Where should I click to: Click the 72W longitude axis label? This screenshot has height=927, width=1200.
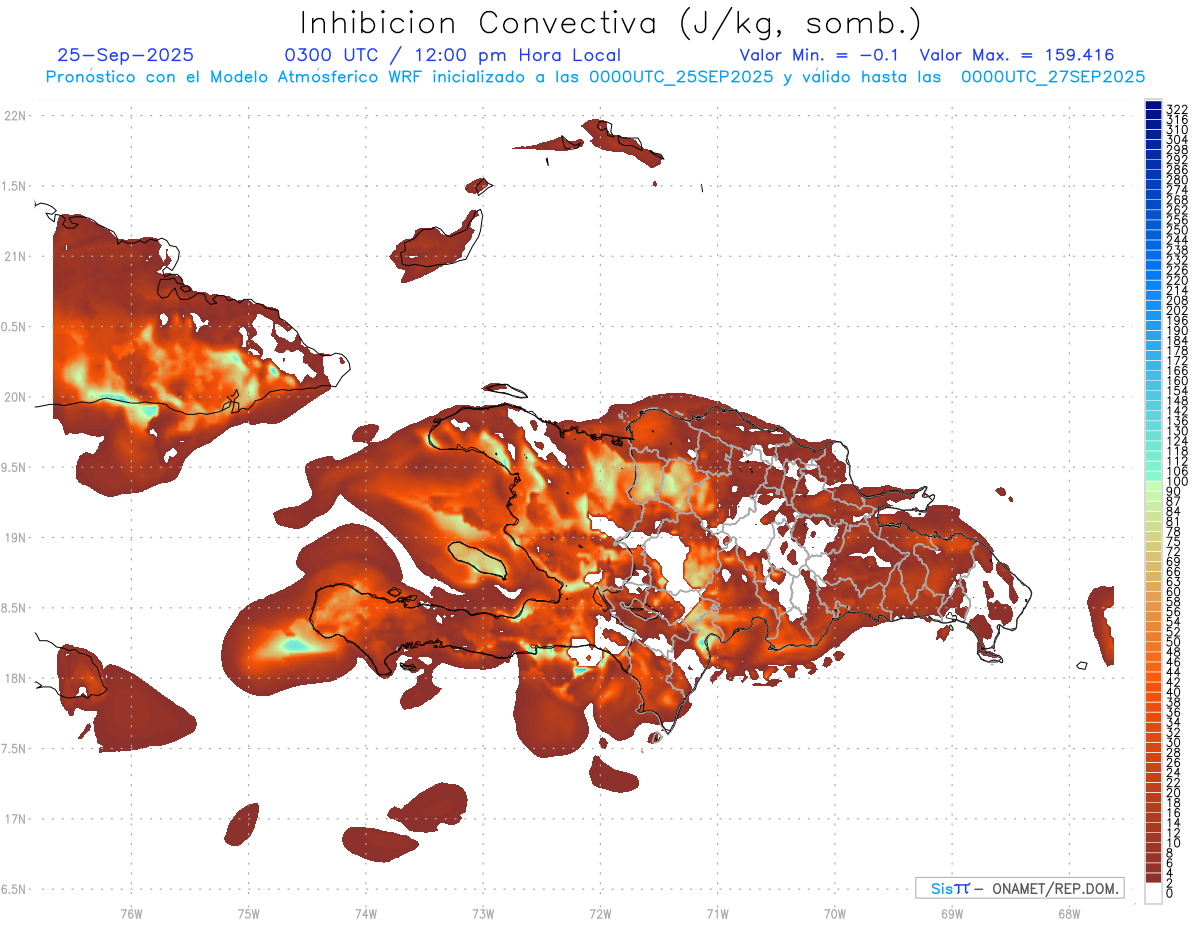(600, 913)
